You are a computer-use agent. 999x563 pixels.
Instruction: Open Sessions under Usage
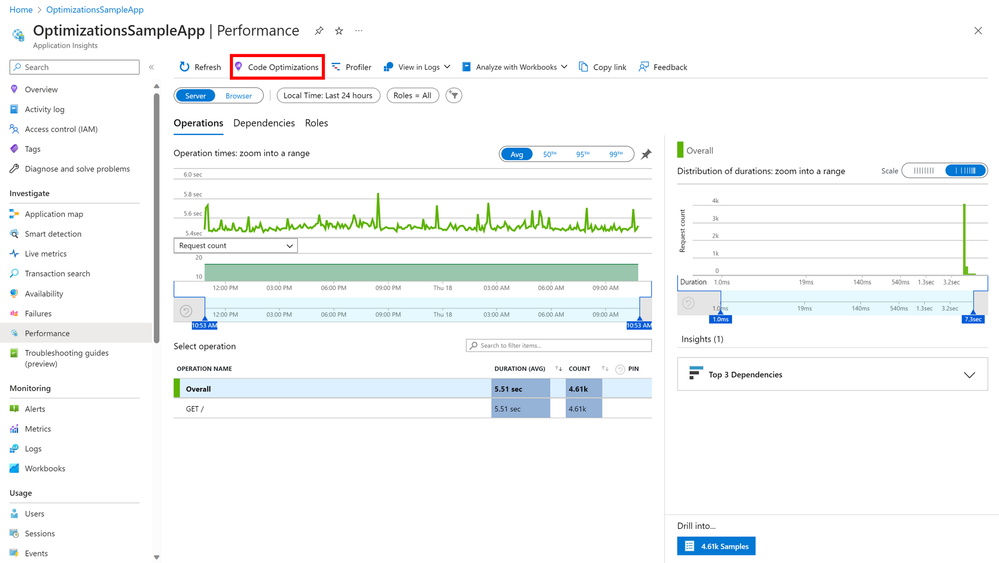[x=40, y=533]
